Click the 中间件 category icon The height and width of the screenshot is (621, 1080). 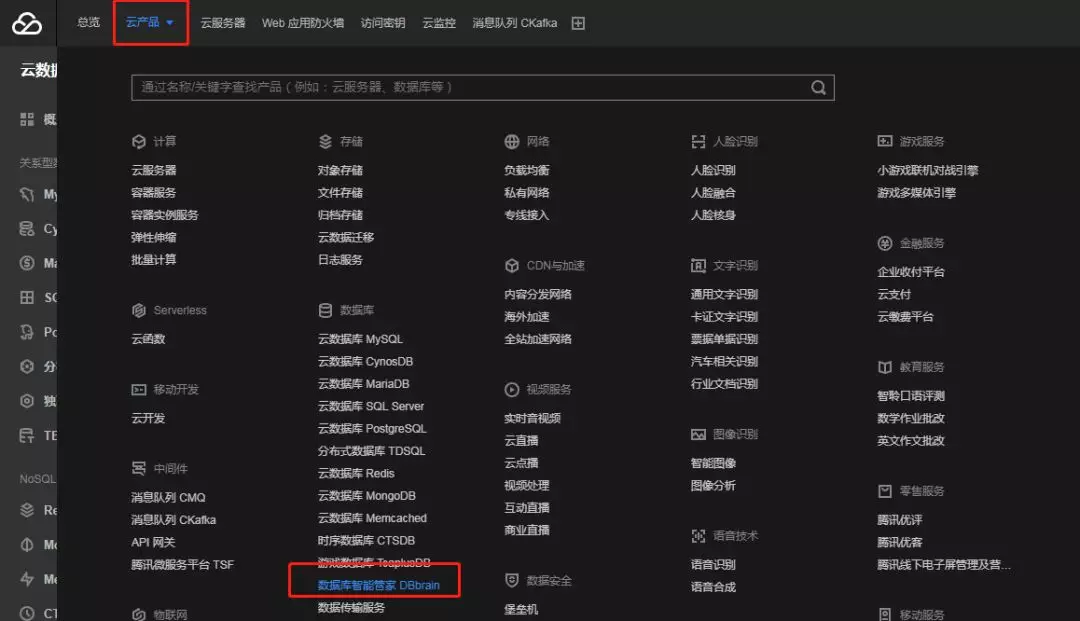point(139,469)
